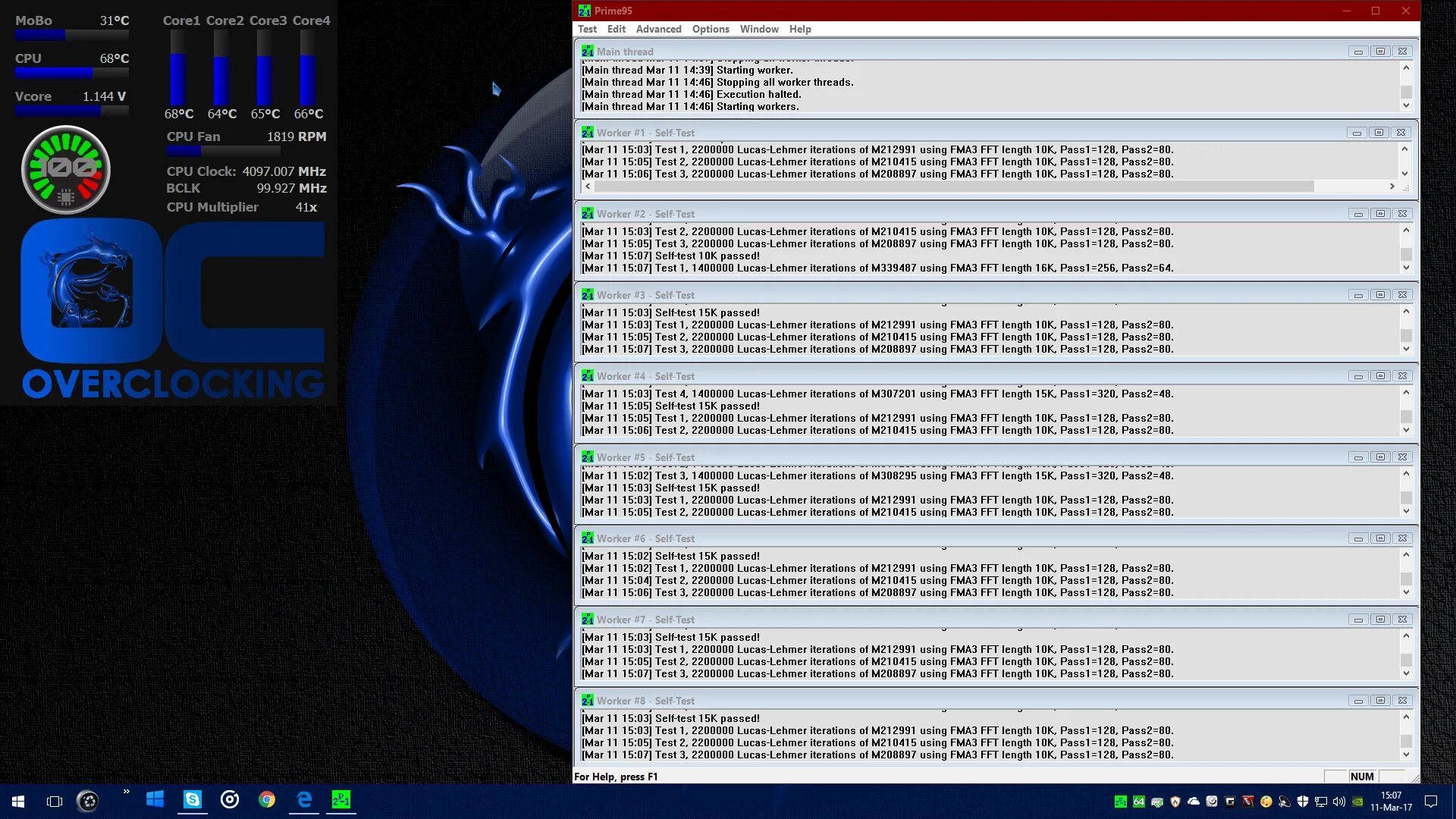Image resolution: width=1456 pixels, height=819 pixels.
Task: Click the Worker #2 Self-Test window icon
Action: coord(587,214)
